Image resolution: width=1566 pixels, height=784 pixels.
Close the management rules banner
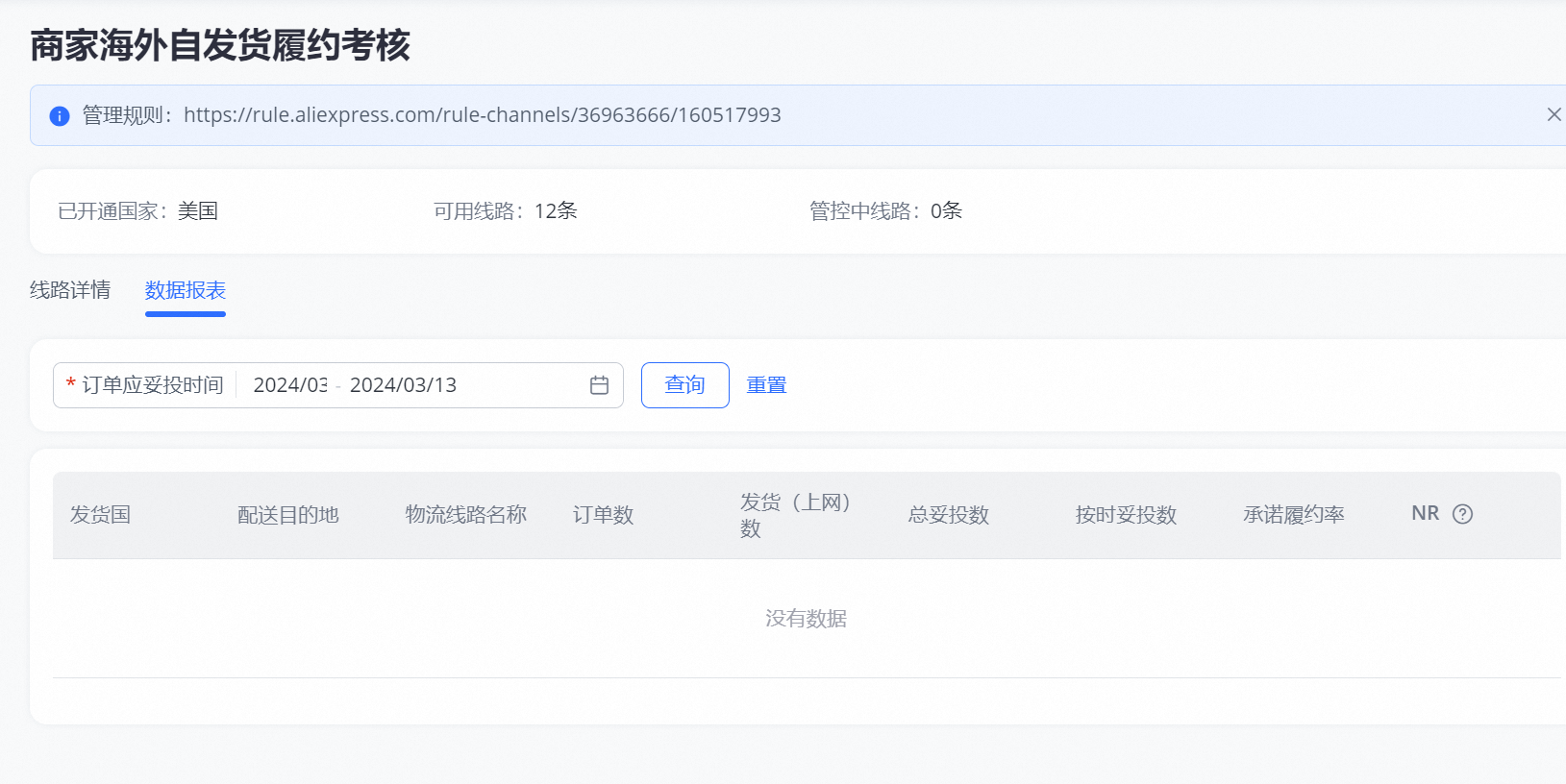point(1554,114)
